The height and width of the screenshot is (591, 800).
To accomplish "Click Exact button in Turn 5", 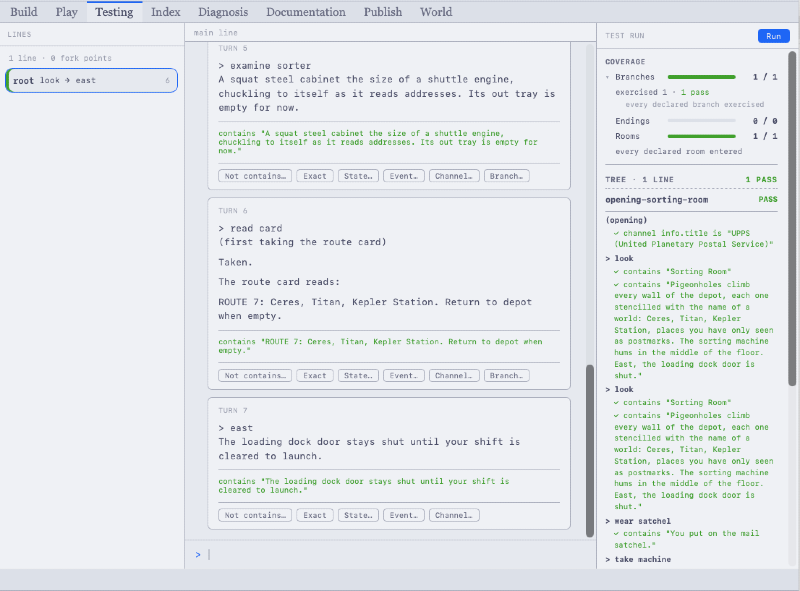I will click(314, 176).
